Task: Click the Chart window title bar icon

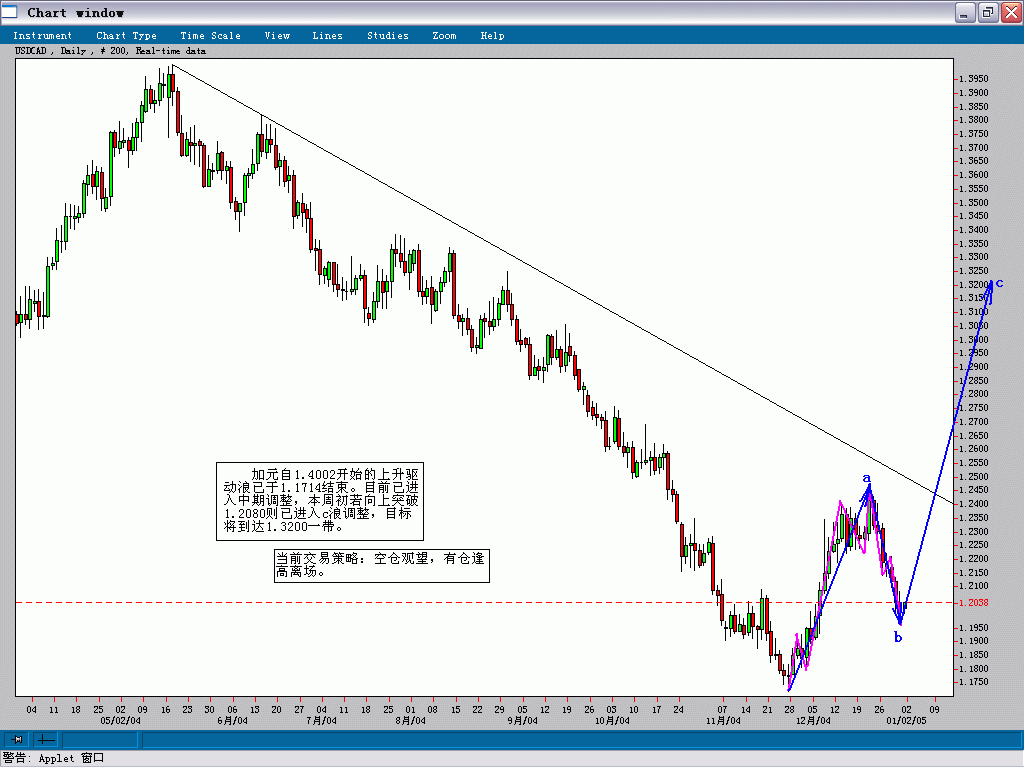Action: pyautogui.click(x=9, y=12)
